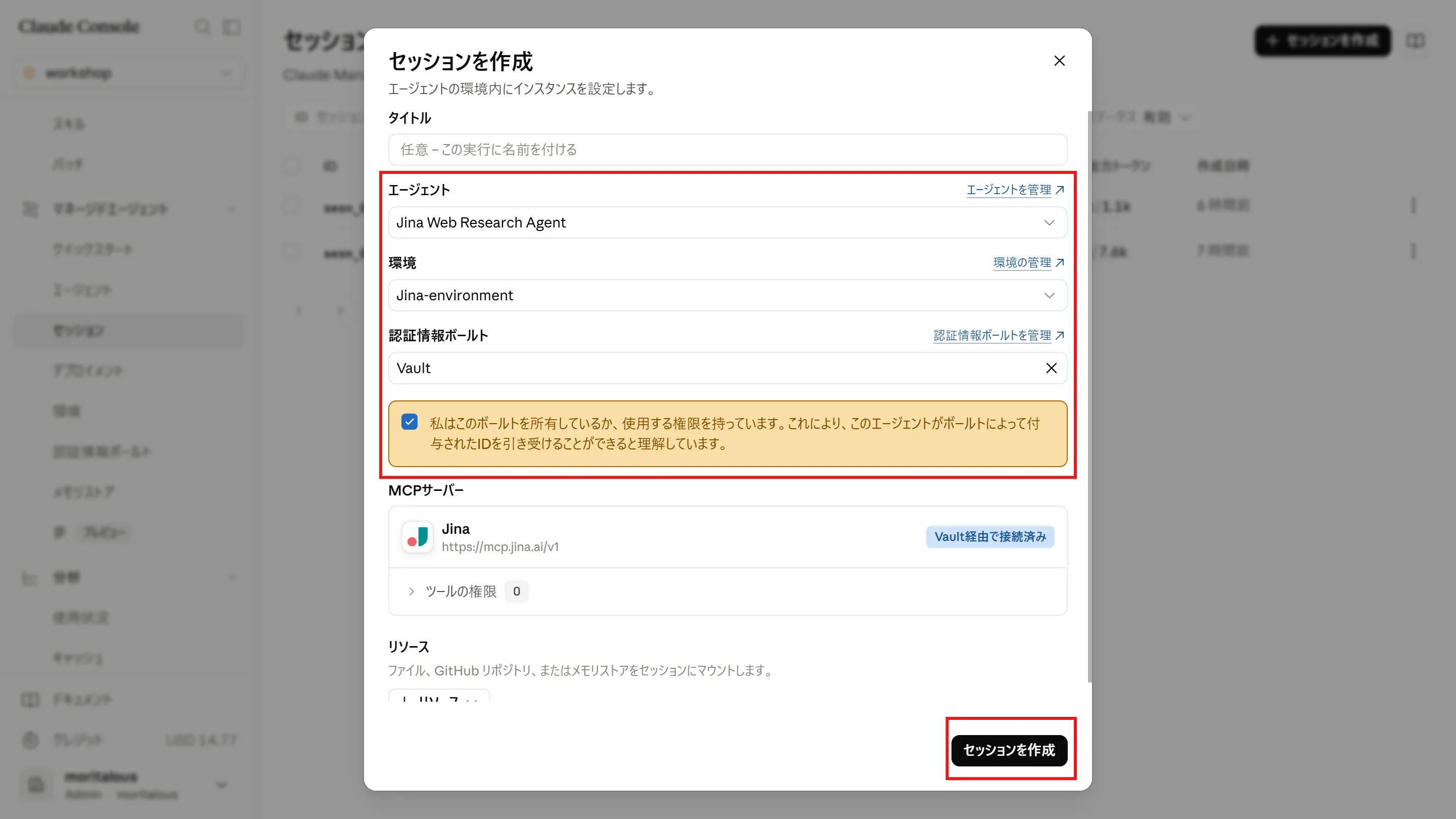Viewport: 1456px width, 819px height.
Task: Open the 環境 dropdown showing Jina-environment
Action: pyautogui.click(x=727, y=296)
